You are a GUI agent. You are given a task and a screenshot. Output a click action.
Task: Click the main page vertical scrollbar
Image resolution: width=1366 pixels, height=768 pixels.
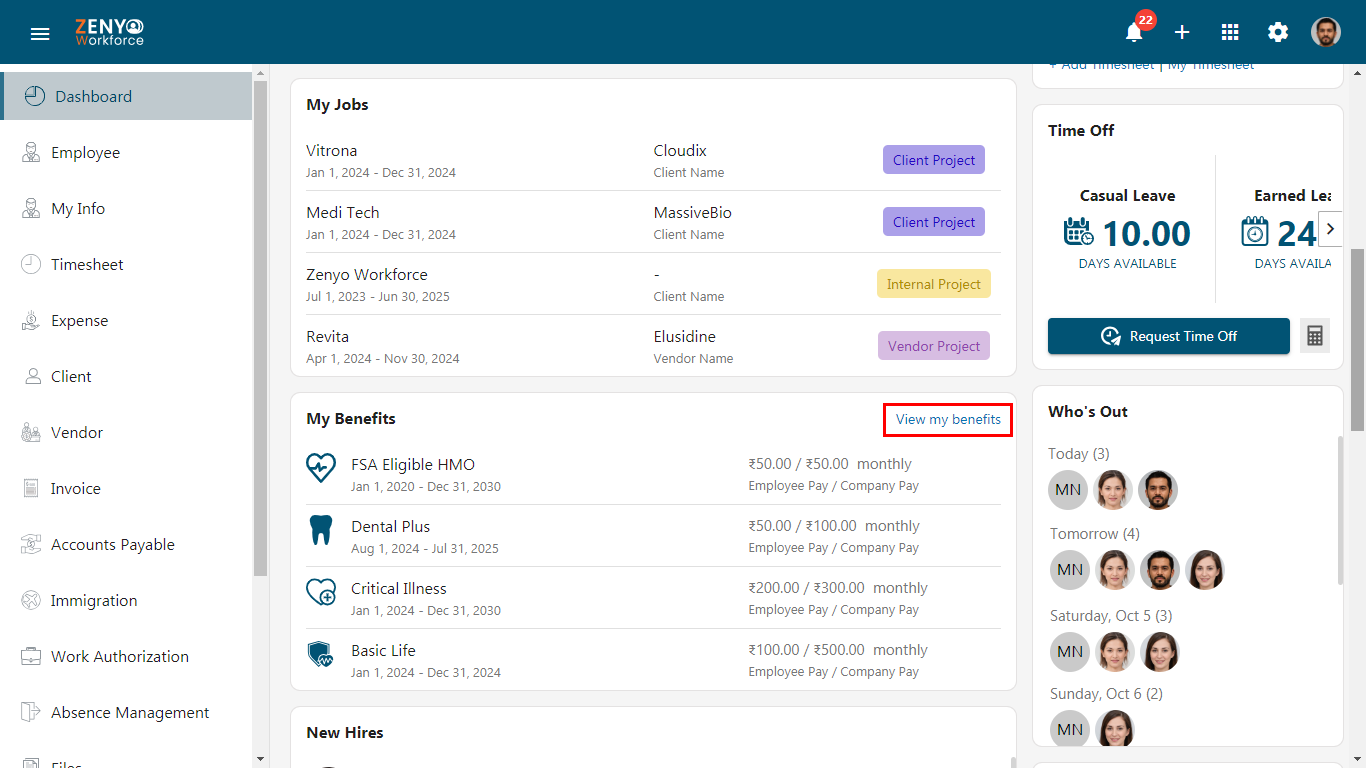point(1358,340)
